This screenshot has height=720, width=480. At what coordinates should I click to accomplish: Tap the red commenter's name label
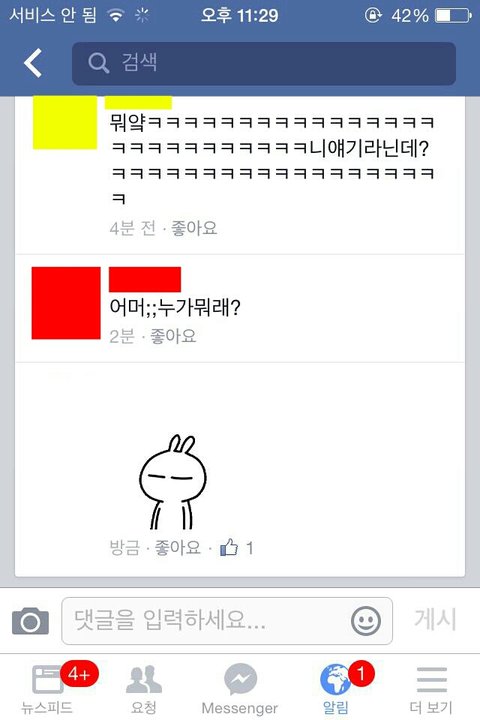tap(145, 279)
